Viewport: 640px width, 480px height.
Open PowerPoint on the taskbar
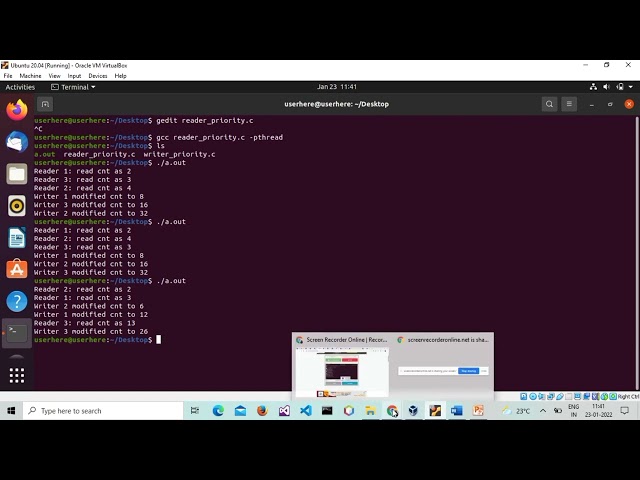tap(478, 411)
